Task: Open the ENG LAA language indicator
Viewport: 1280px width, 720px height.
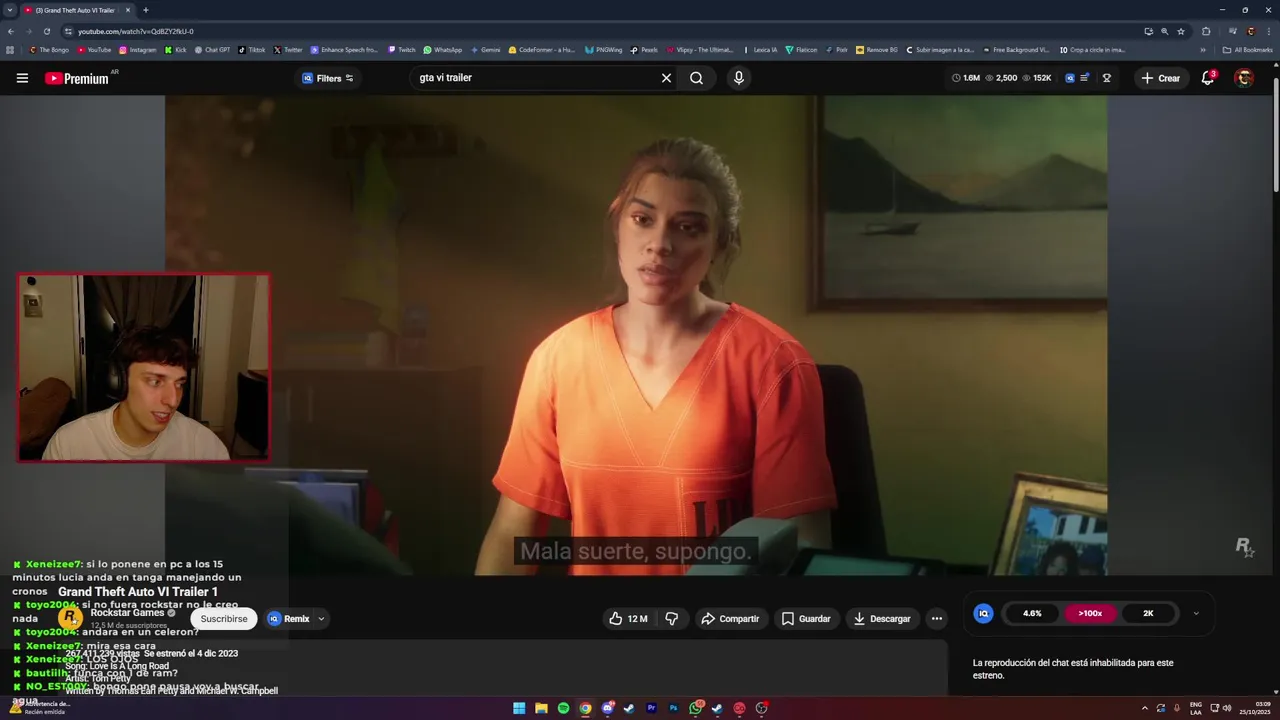Action: coord(1196,708)
